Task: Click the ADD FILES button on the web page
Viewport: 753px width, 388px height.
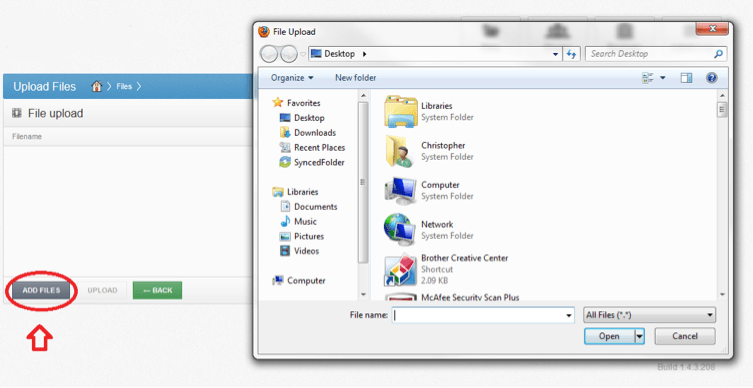Action: (x=41, y=291)
